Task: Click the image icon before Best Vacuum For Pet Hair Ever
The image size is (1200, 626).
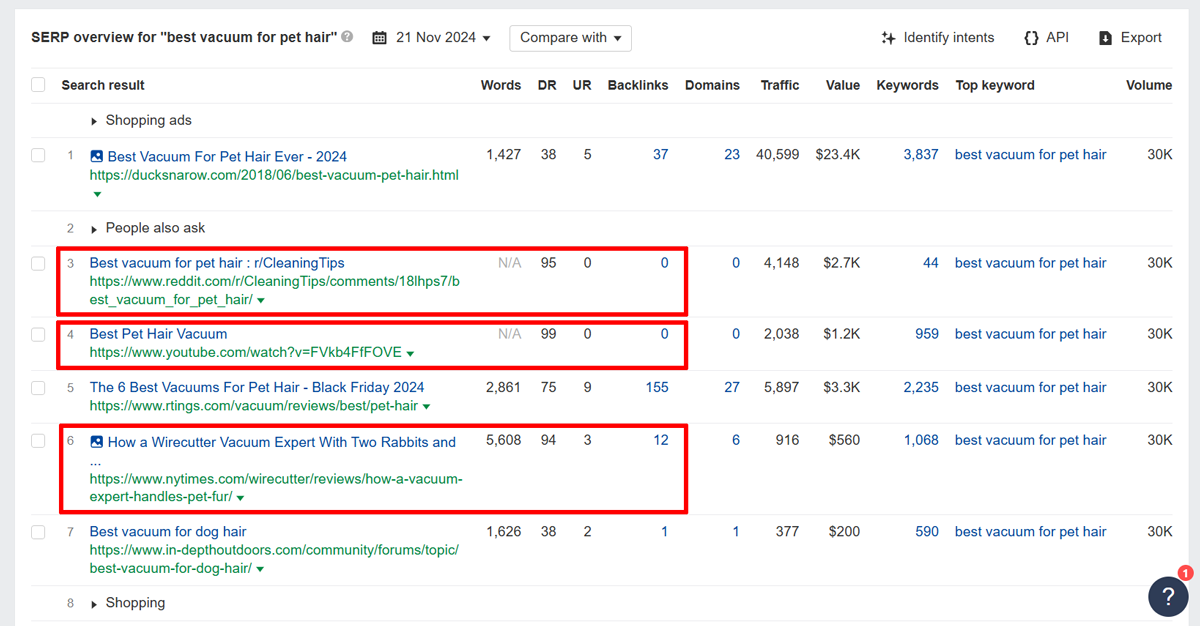Action: point(96,156)
